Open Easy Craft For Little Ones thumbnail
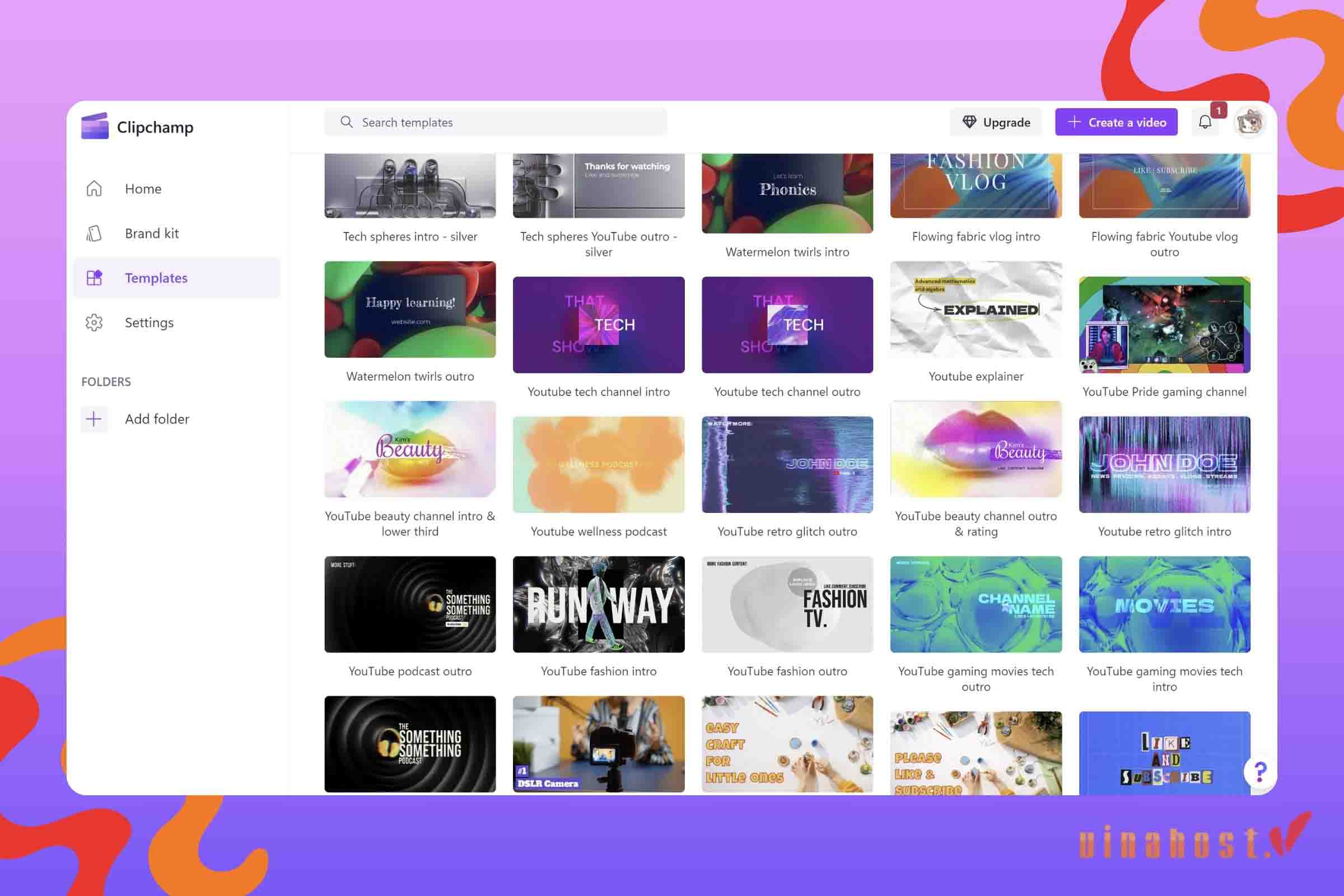 point(787,744)
